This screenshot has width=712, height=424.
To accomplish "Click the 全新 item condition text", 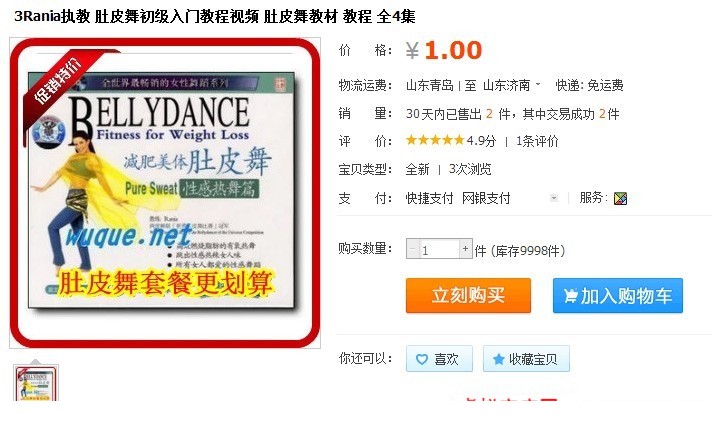I will 417,169.
